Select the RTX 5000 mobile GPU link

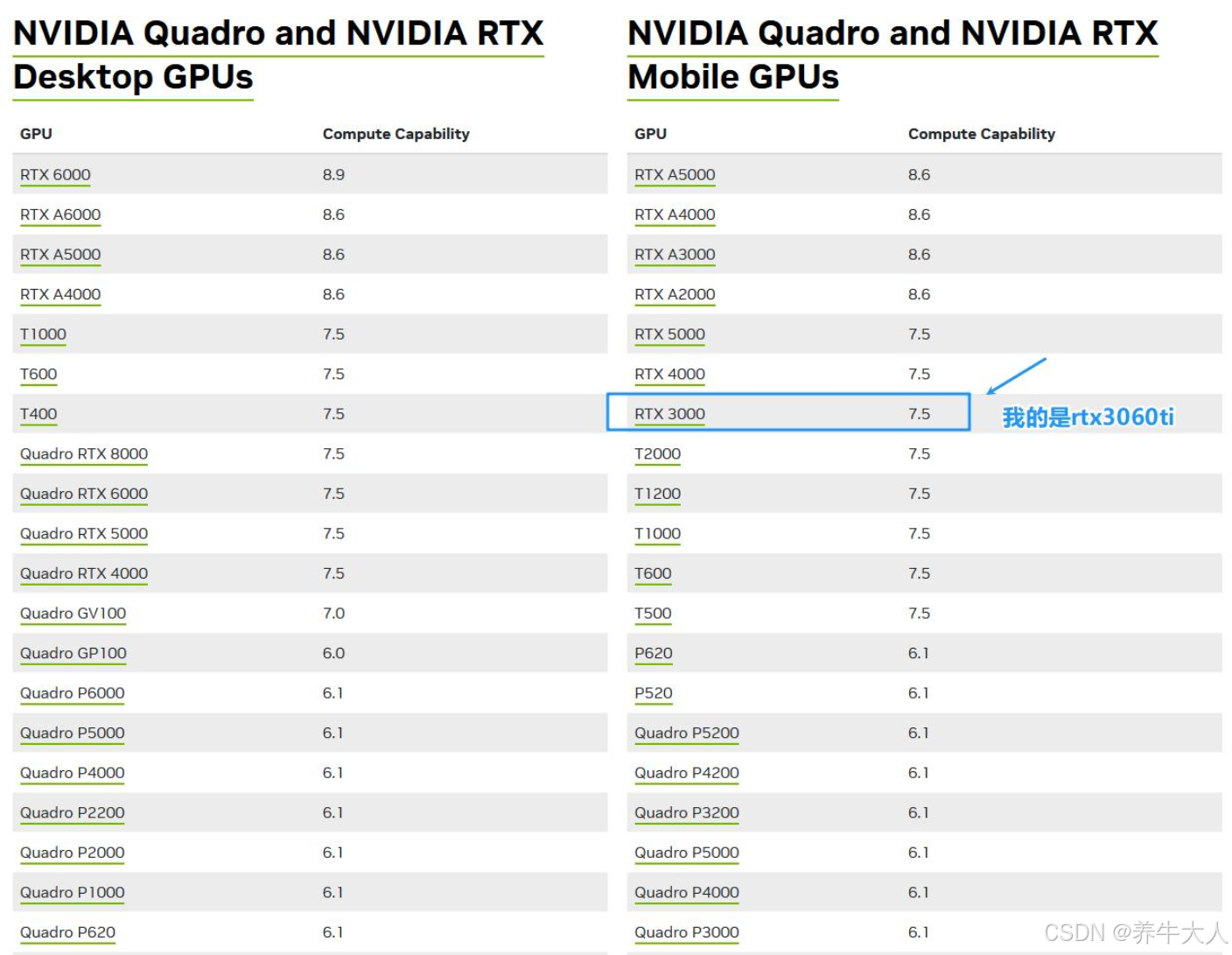(x=669, y=334)
